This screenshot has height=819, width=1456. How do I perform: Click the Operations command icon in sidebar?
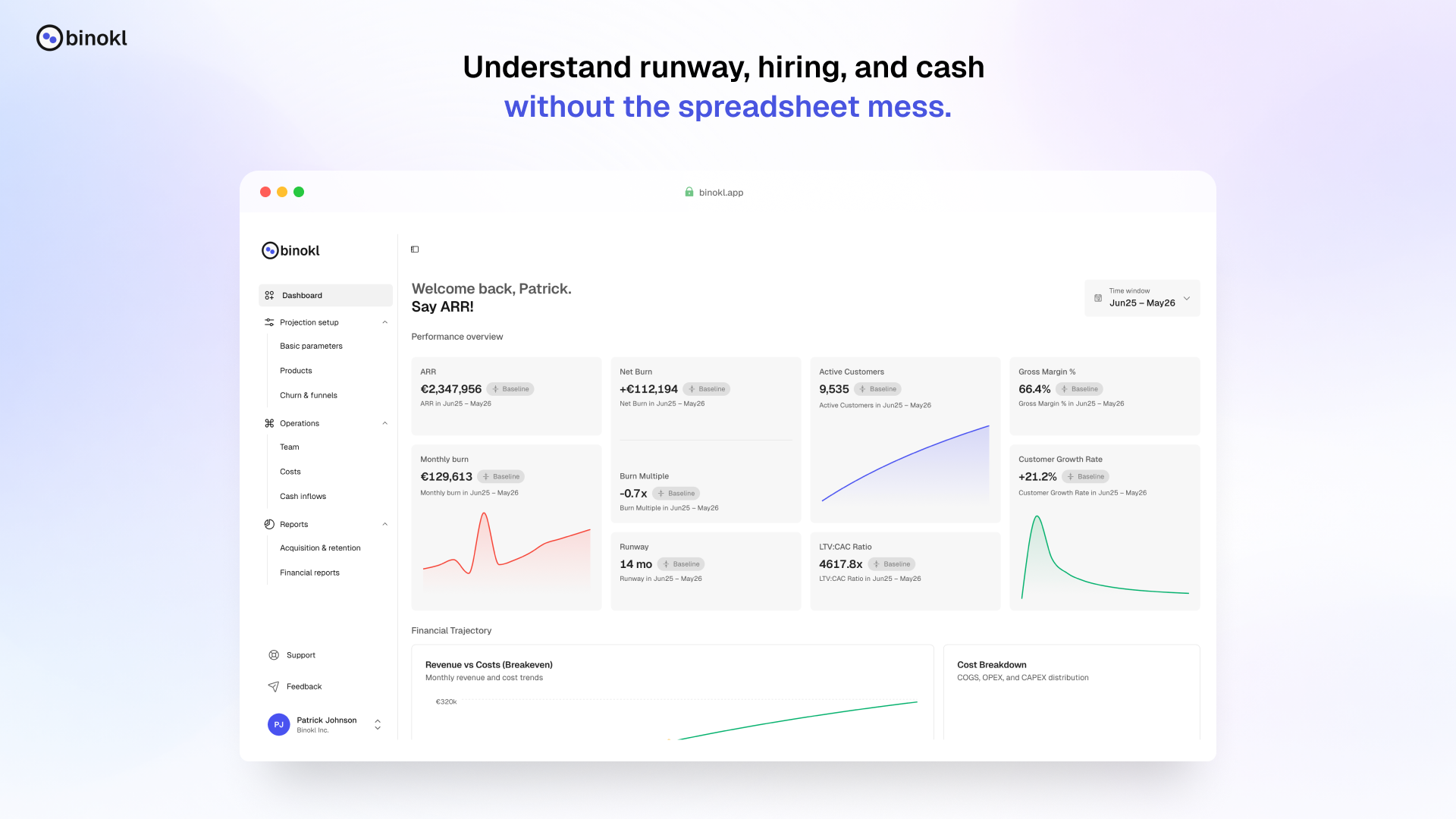(x=269, y=423)
